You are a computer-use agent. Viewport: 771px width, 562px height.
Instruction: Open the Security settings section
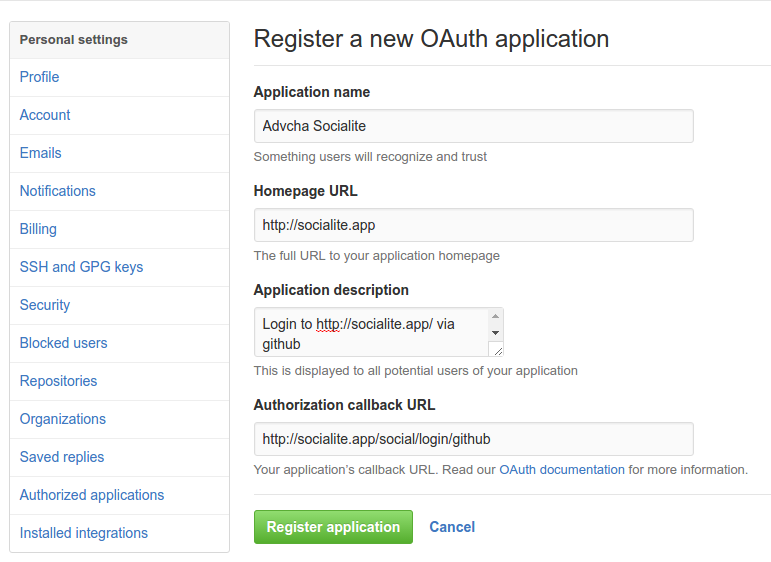45,305
